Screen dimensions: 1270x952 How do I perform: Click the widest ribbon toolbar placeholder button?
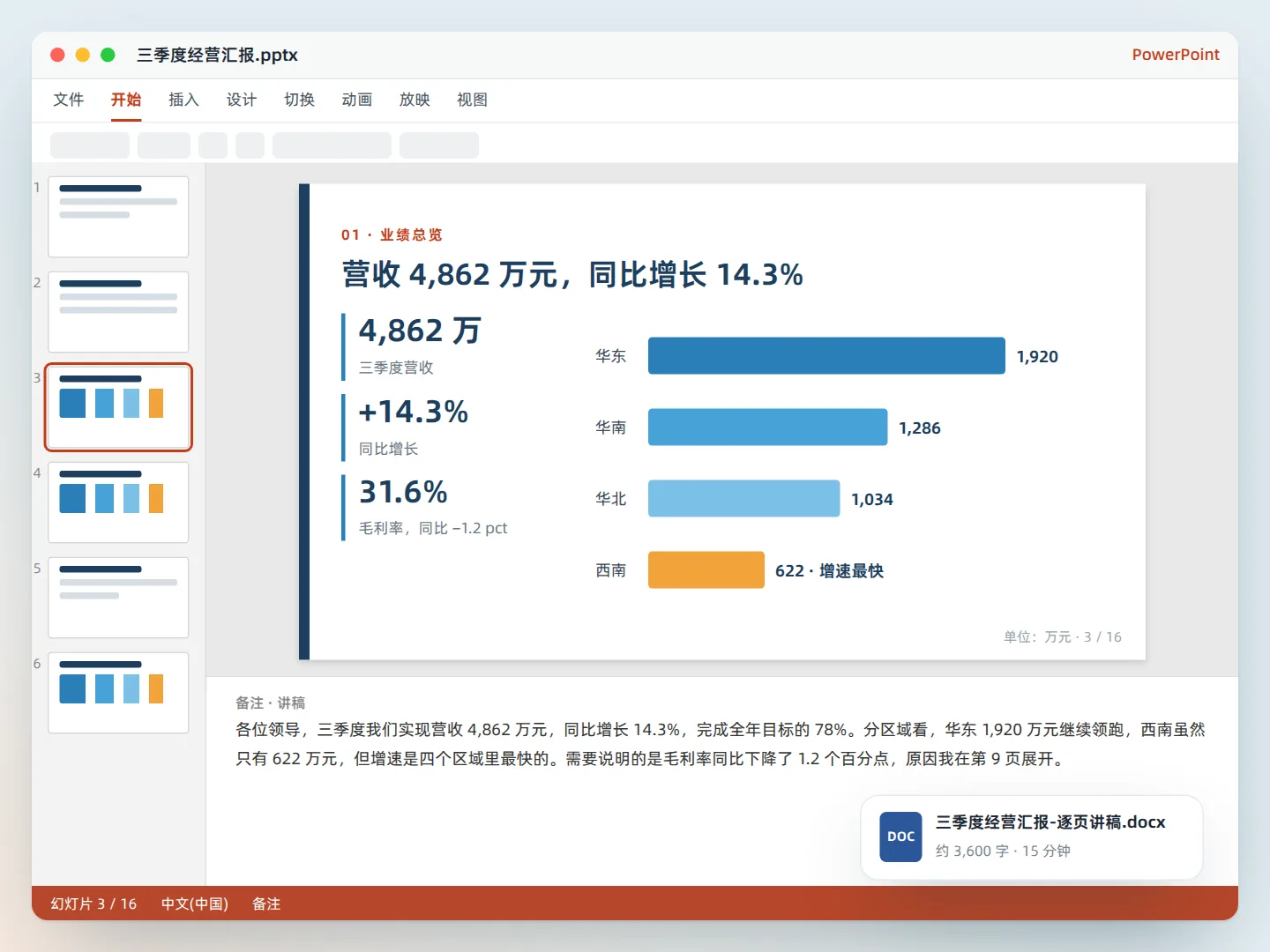point(332,145)
